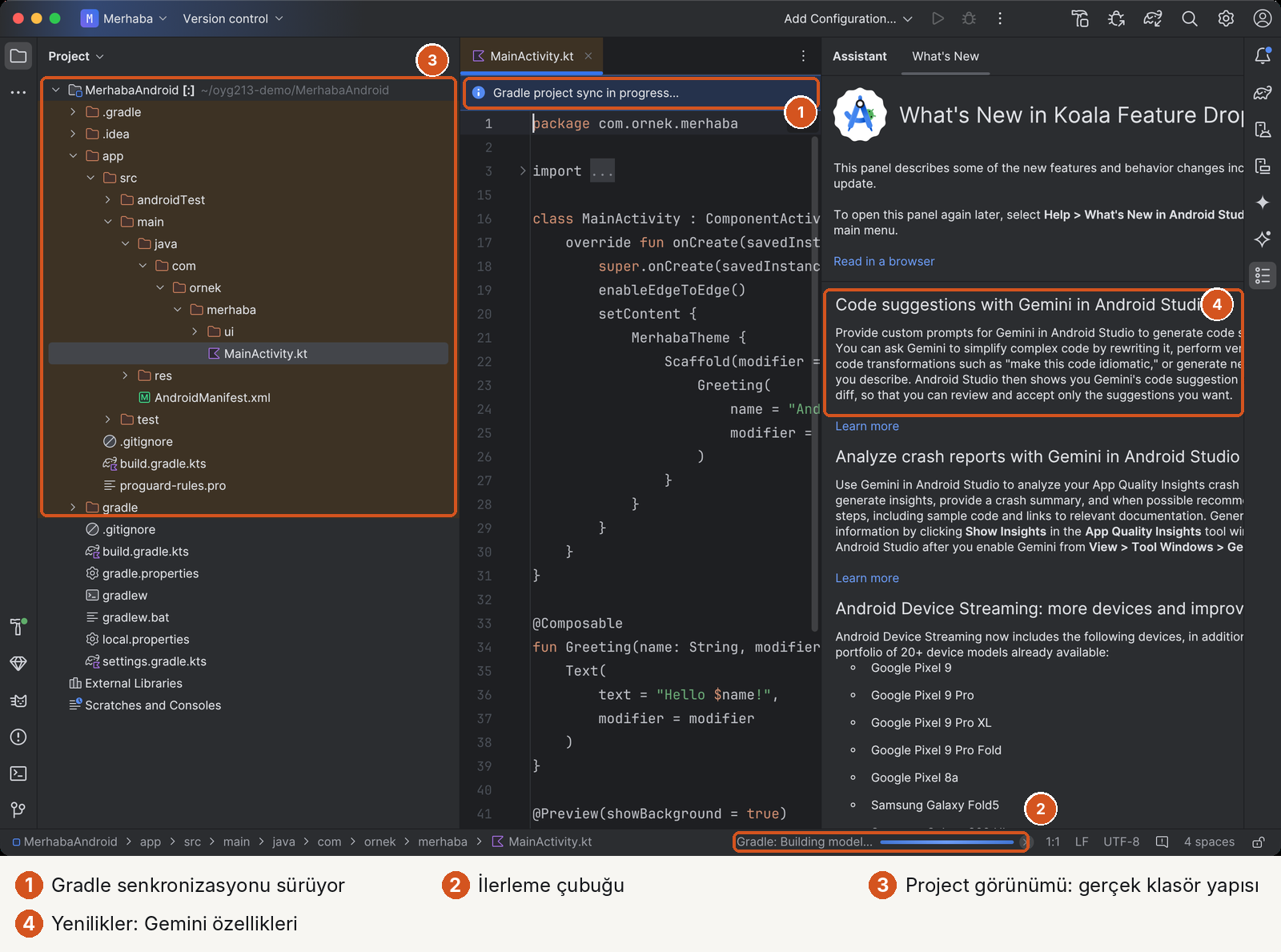Click the Run play button
1281x952 pixels.
pos(938,18)
